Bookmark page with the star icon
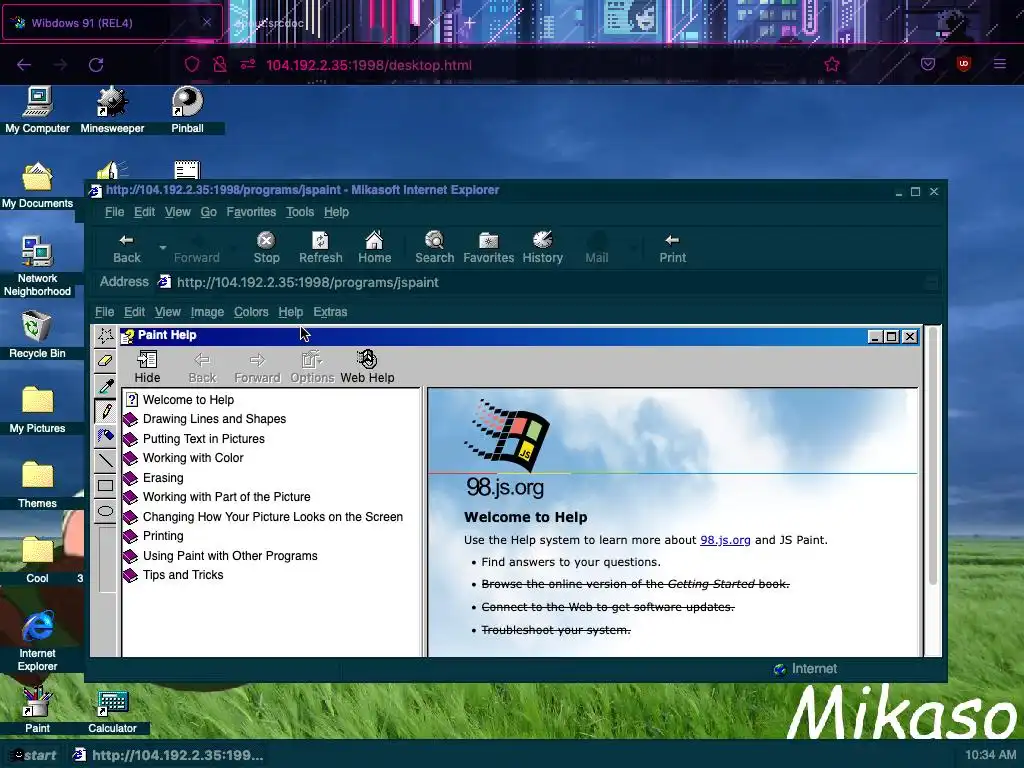 tap(831, 65)
